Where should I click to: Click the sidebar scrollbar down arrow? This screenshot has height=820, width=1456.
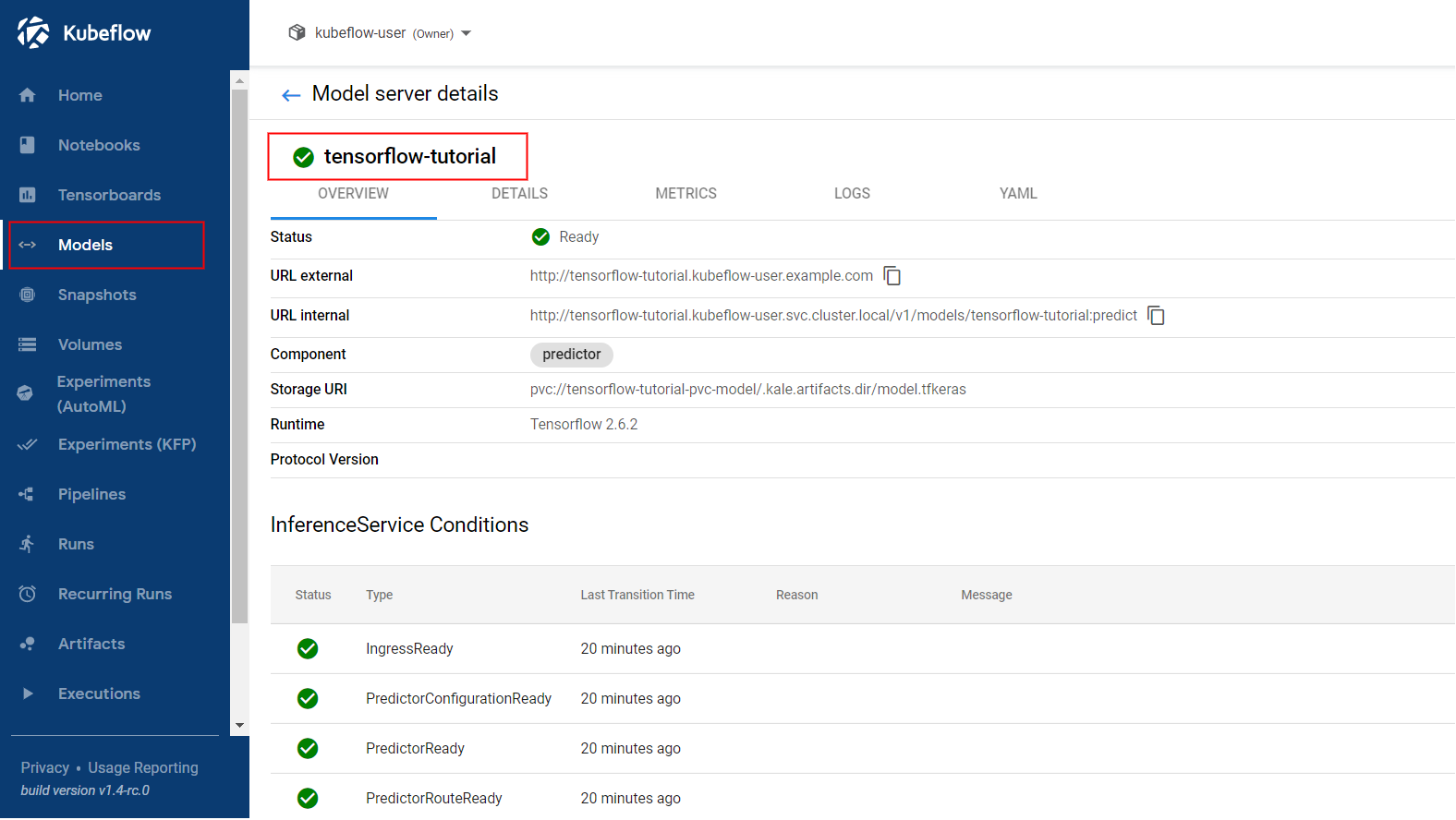tap(240, 726)
